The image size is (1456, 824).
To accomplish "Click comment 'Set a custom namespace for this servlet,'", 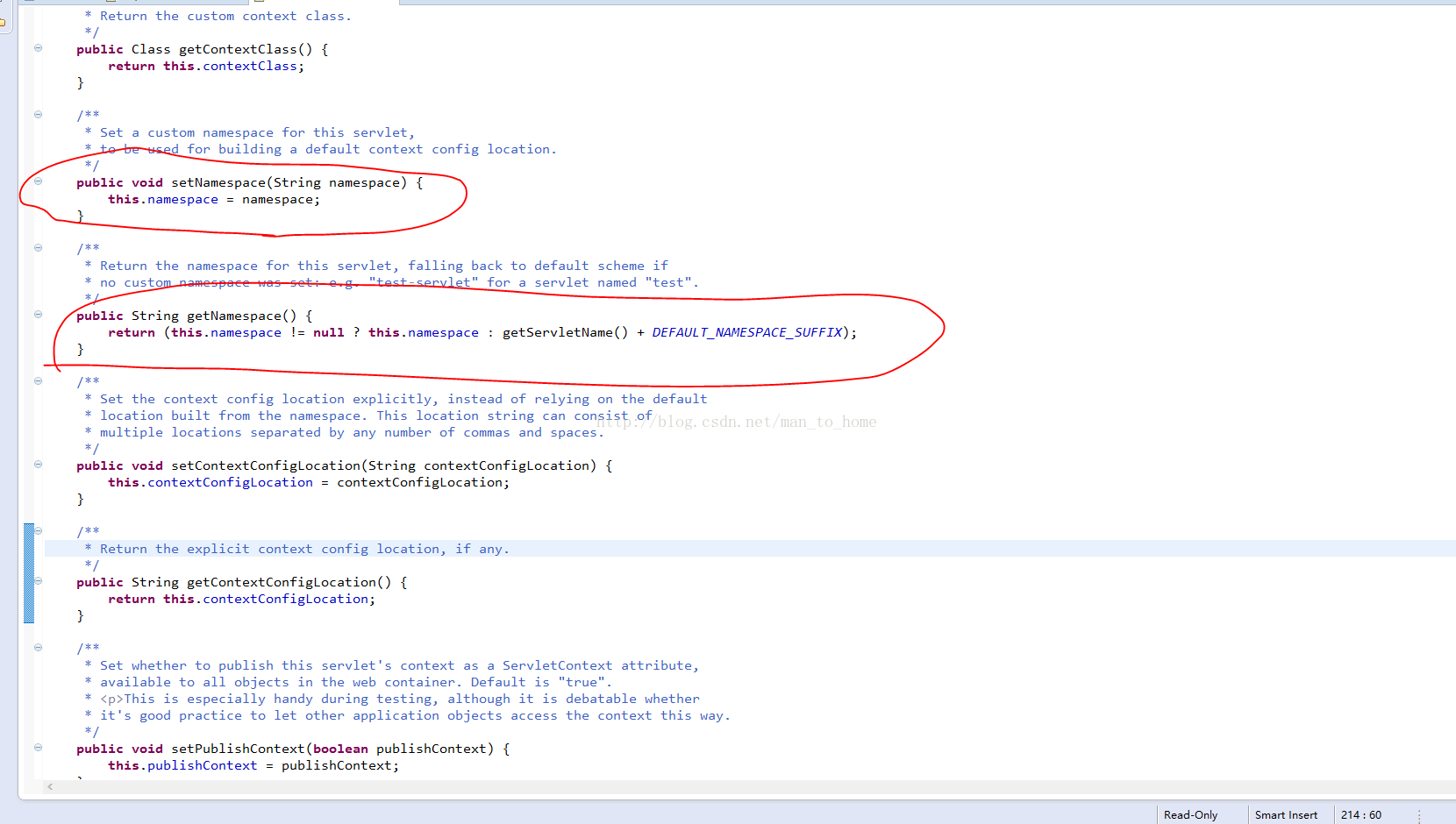I will point(250,132).
